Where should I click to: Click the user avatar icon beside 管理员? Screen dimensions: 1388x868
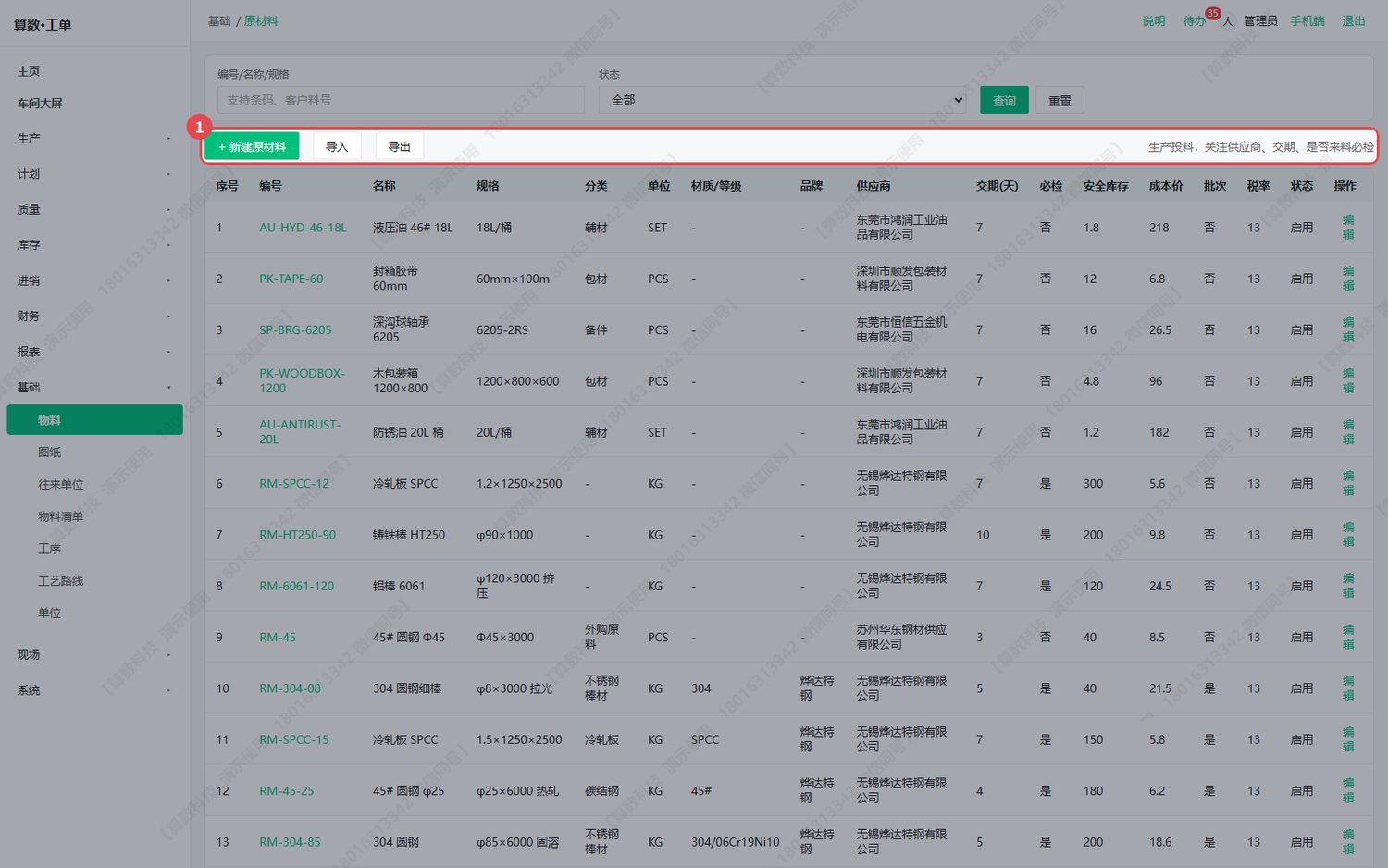[1228, 21]
